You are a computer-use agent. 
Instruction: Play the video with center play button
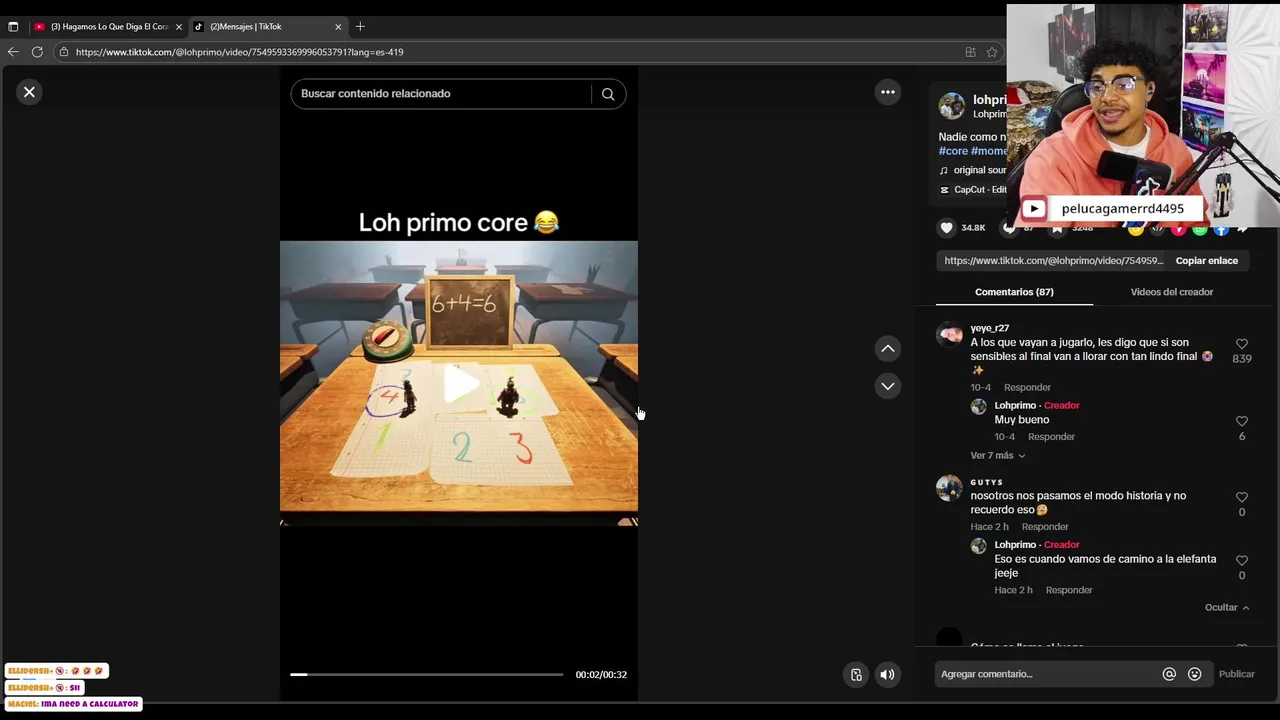pyautogui.click(x=459, y=385)
